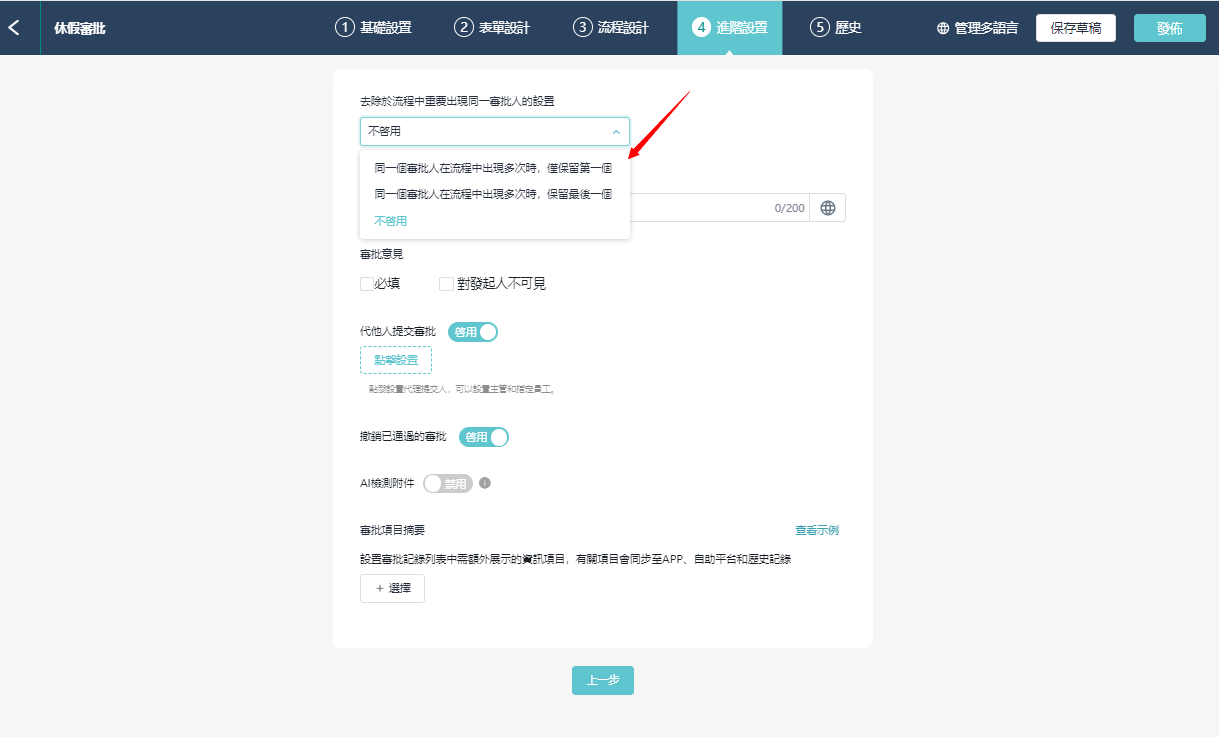
Task: Open the 查看示例 link
Action: point(816,530)
